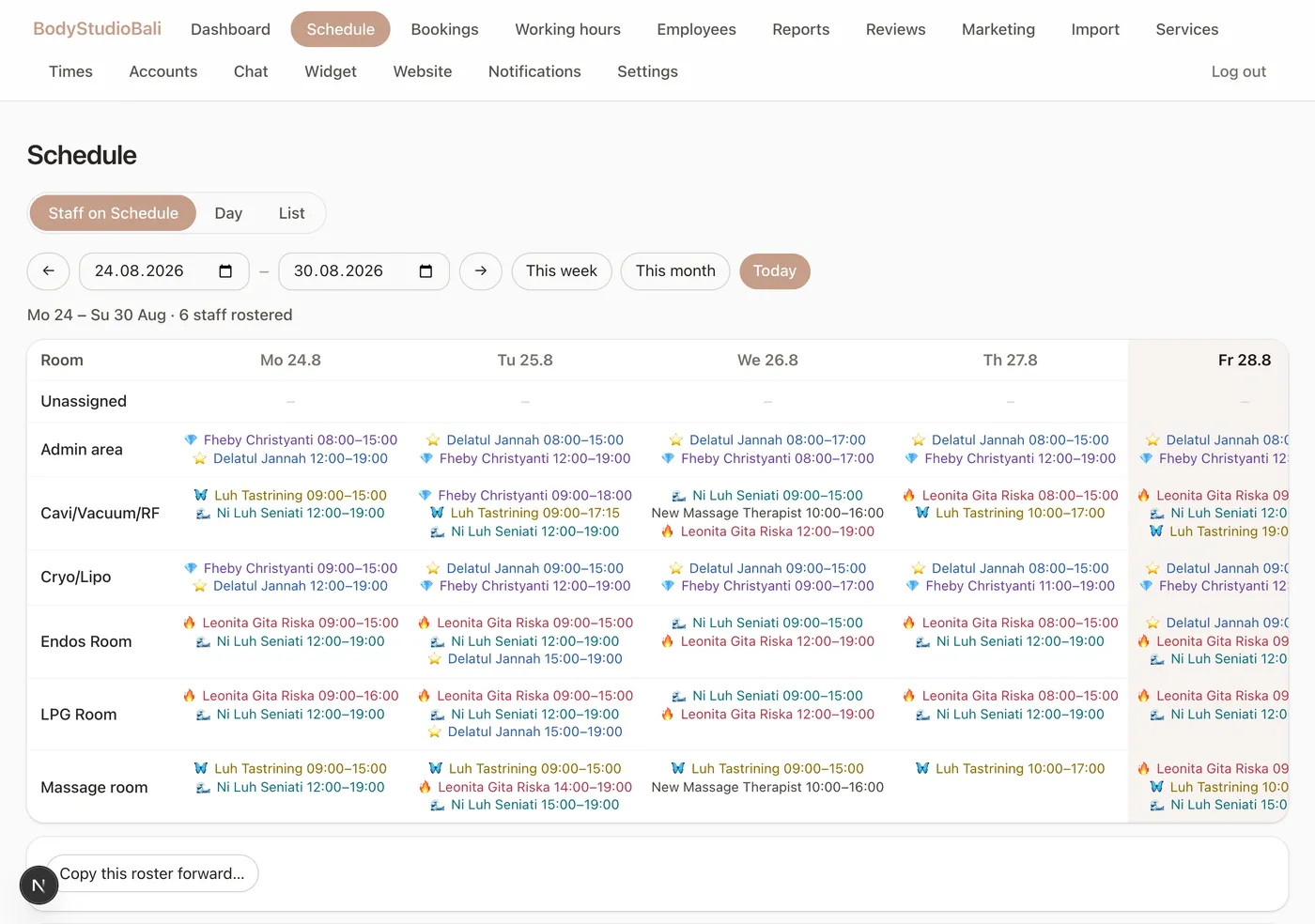
Task: Open Working hours
Action: [x=567, y=29]
